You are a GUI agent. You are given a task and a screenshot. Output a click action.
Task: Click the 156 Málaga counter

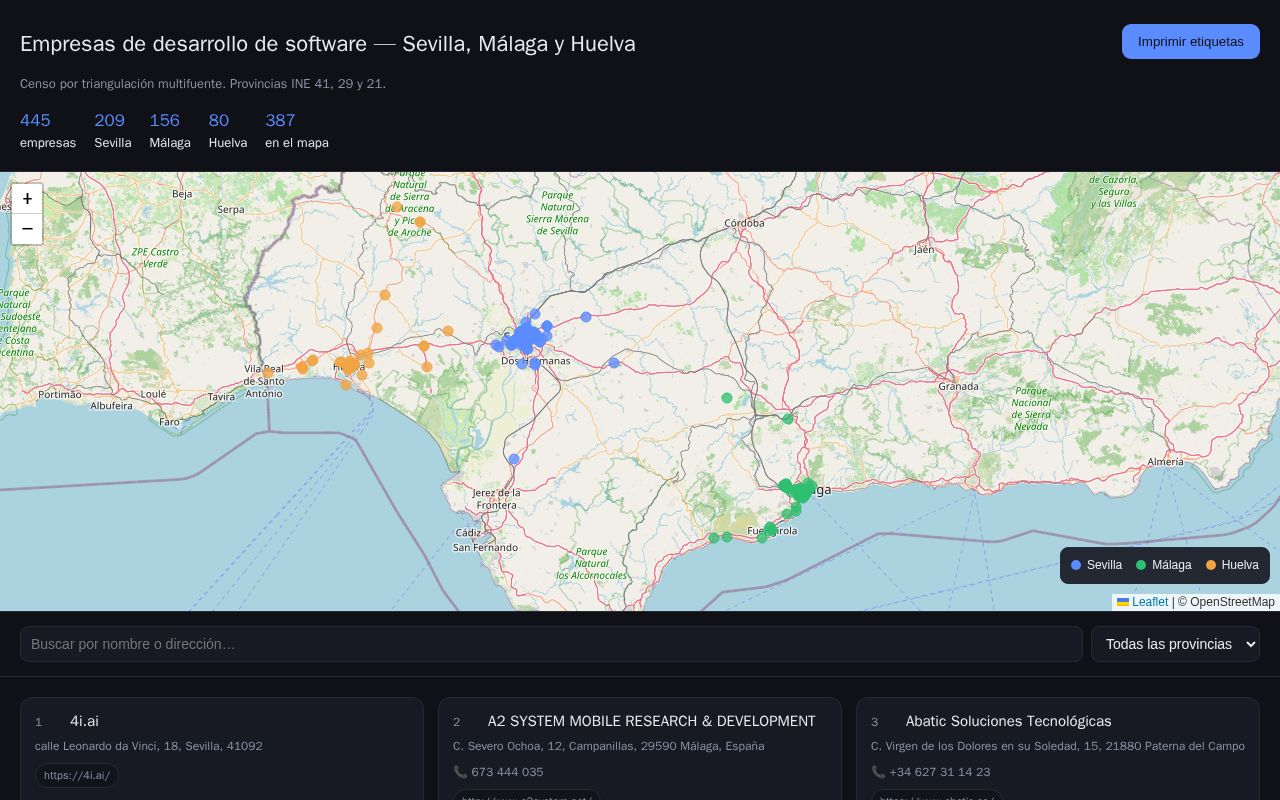click(x=170, y=131)
